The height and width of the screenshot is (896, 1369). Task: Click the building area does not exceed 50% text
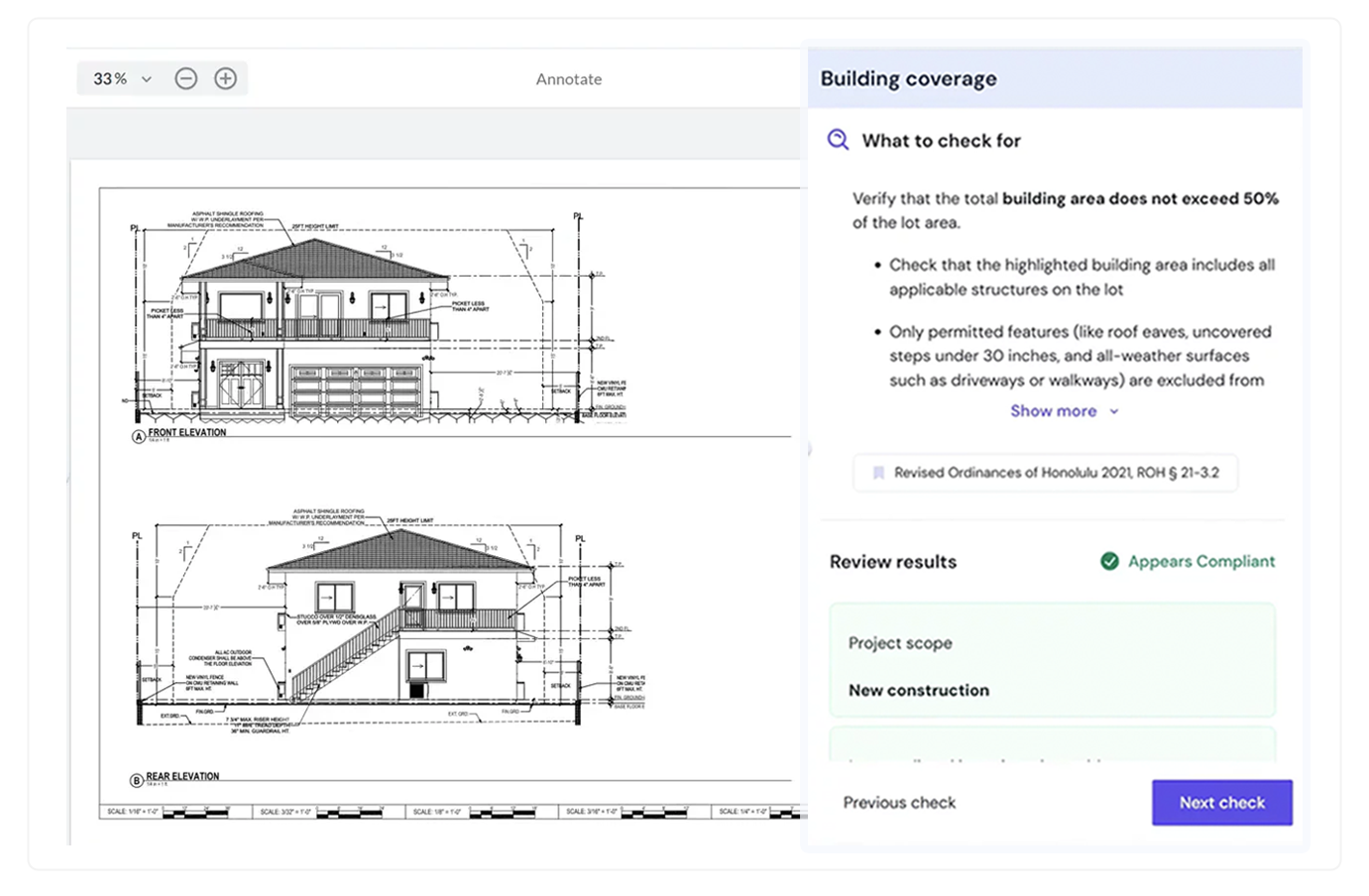[x=1140, y=198]
